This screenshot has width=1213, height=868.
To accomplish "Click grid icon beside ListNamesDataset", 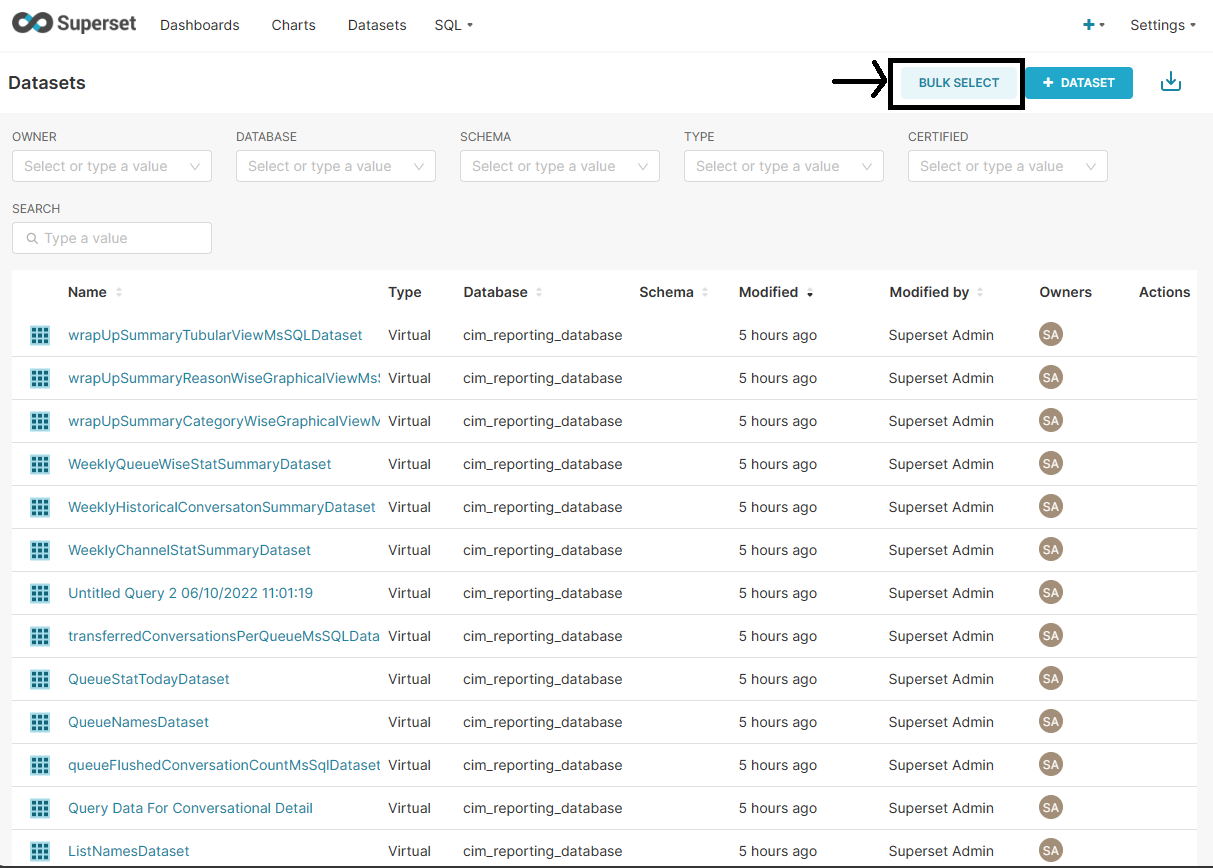I will pyautogui.click(x=40, y=851).
